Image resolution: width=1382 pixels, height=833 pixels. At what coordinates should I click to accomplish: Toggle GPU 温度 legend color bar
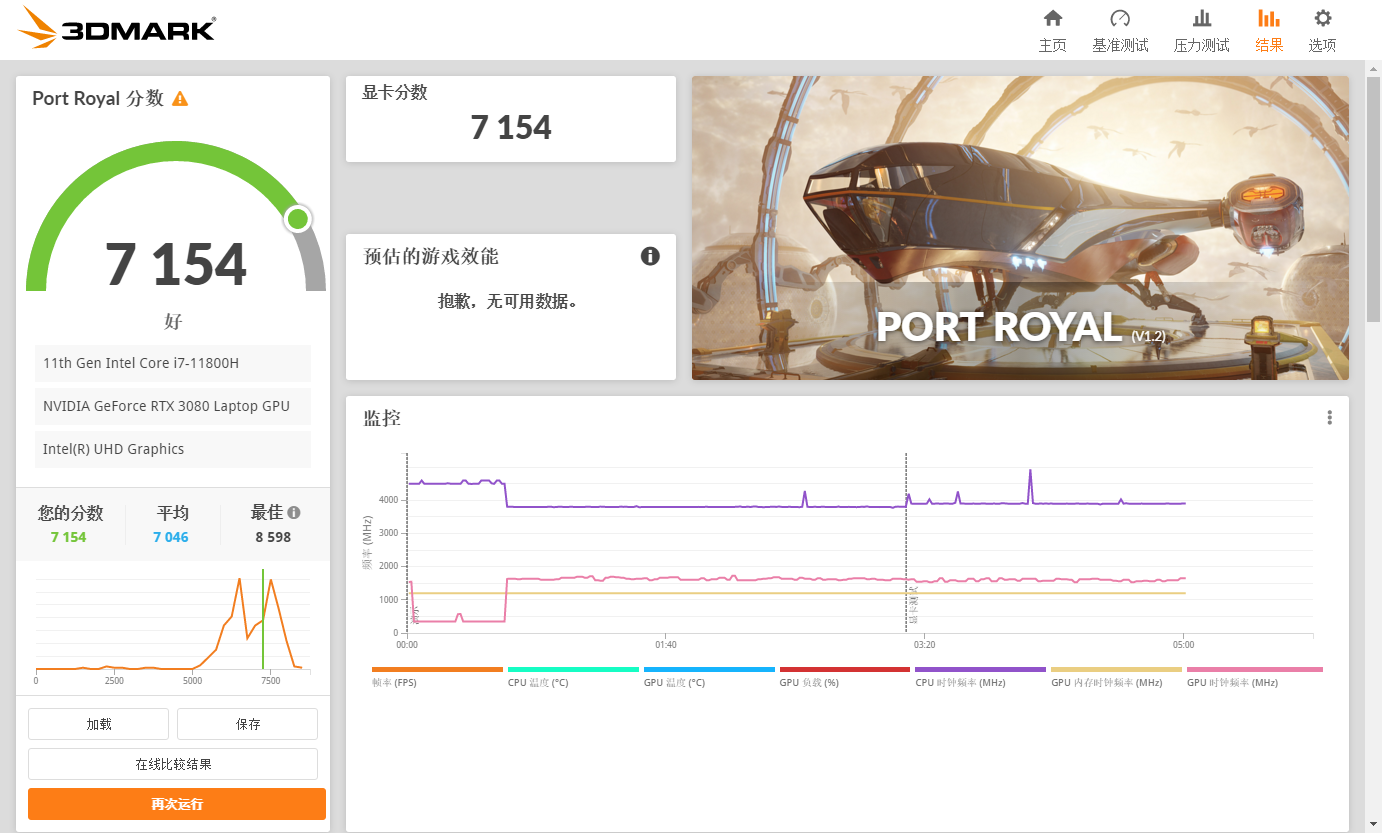click(709, 669)
